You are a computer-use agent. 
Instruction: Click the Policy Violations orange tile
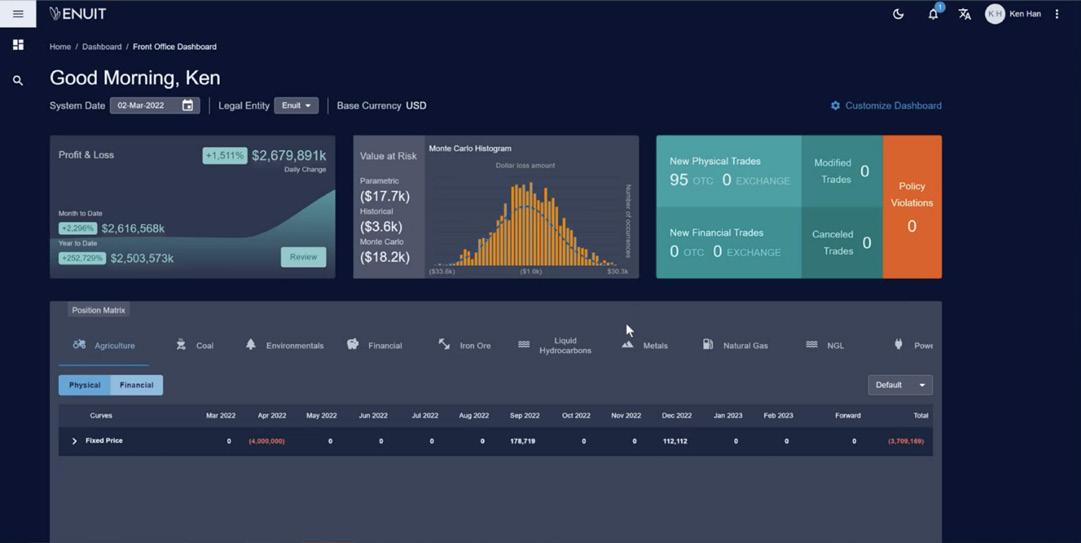[x=911, y=207]
